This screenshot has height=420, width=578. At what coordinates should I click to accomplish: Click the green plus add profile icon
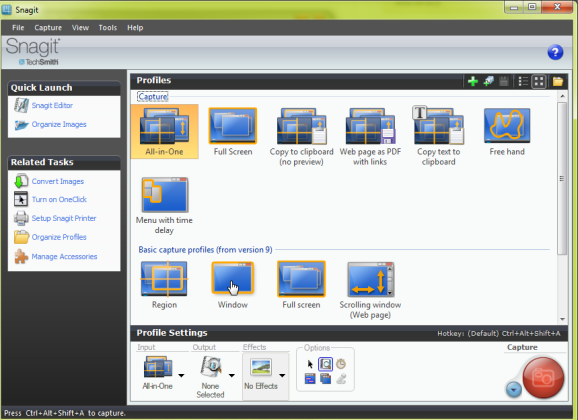(x=473, y=81)
